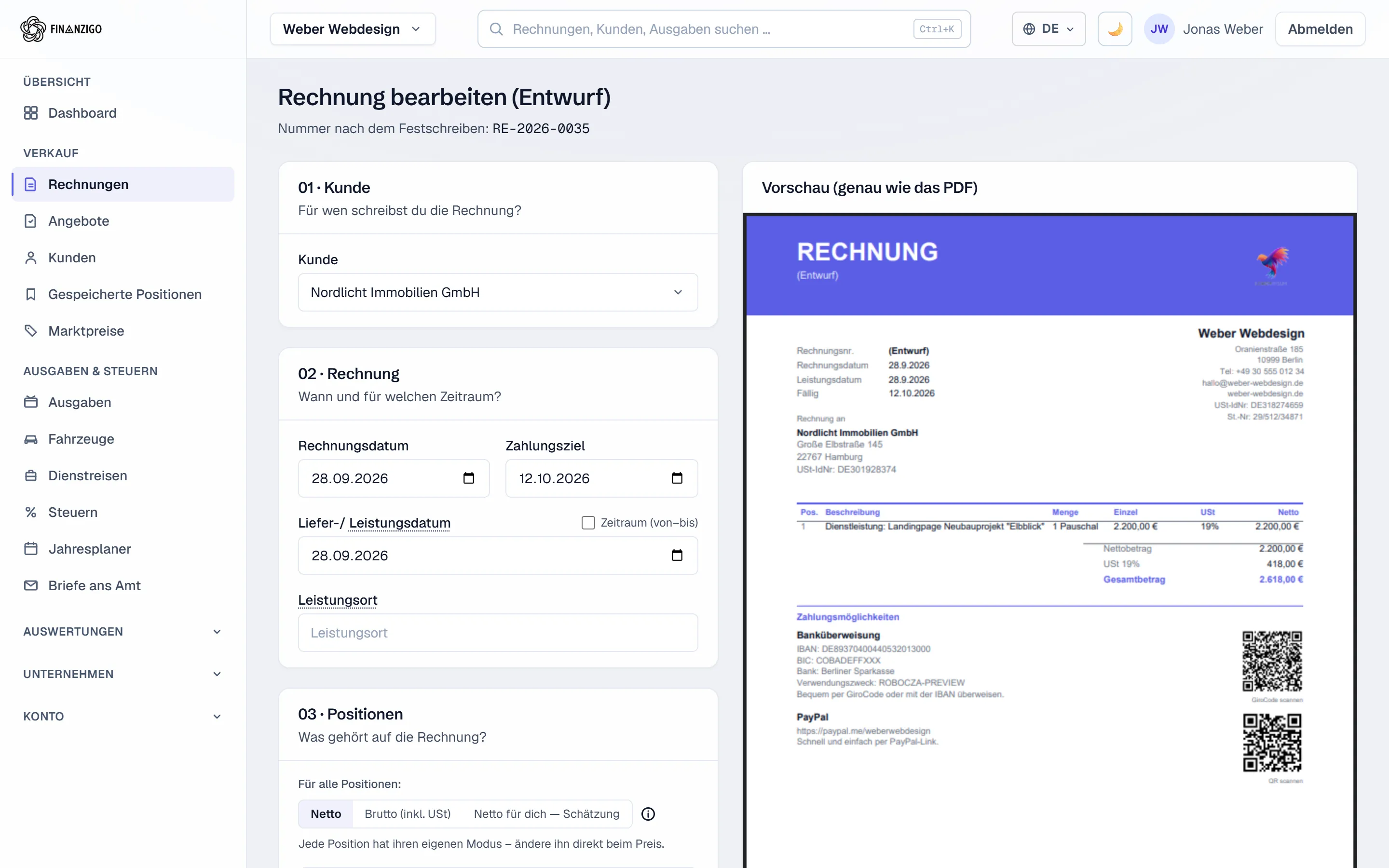Open Briefe ans Amt
The width and height of the screenshot is (1389, 868).
click(123, 585)
